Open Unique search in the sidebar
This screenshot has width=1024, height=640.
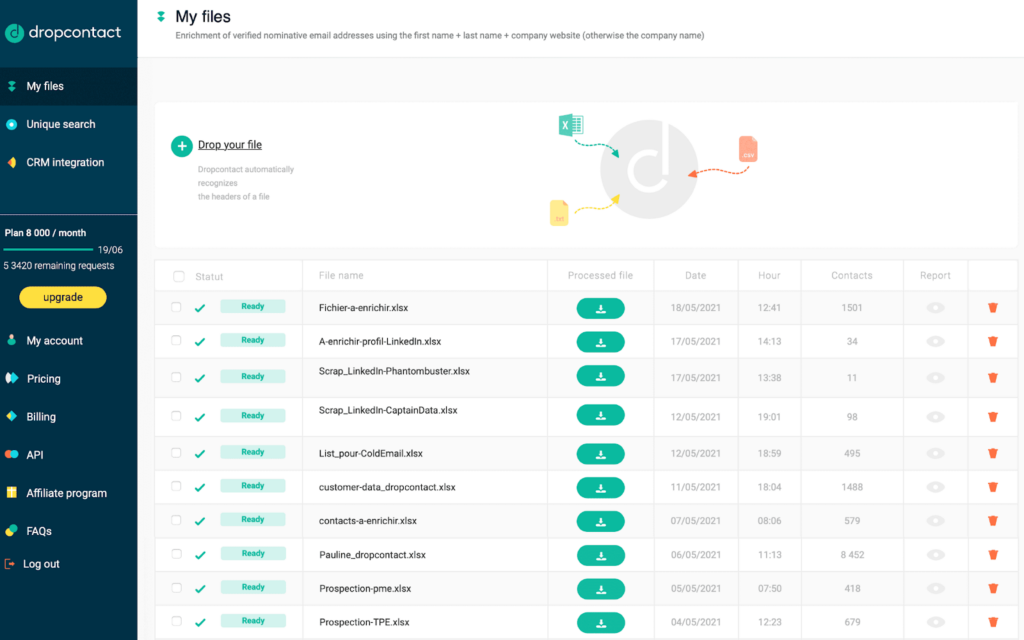60,124
